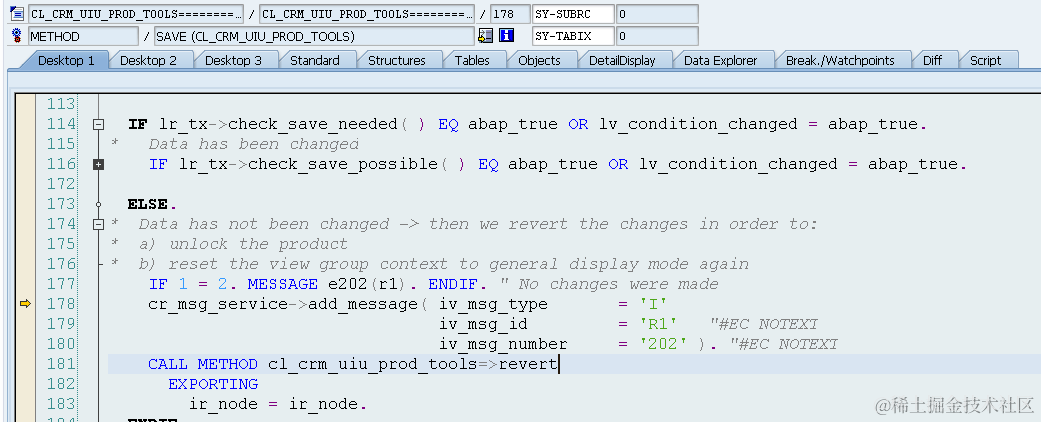Click the source program icon beside the program field
The image size is (1041, 422).
(17, 14)
